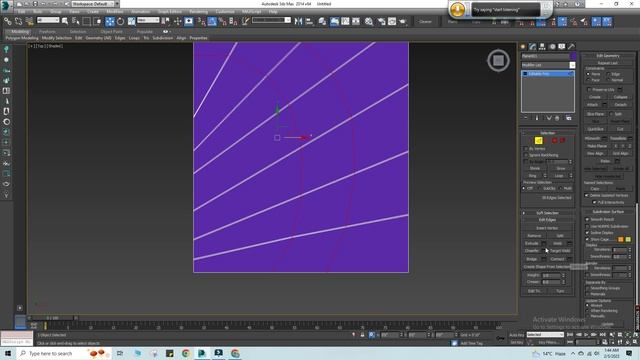This screenshot has height=360, width=640.
Task: Click the Collapse button in Edit Geometry
Action: point(620,97)
